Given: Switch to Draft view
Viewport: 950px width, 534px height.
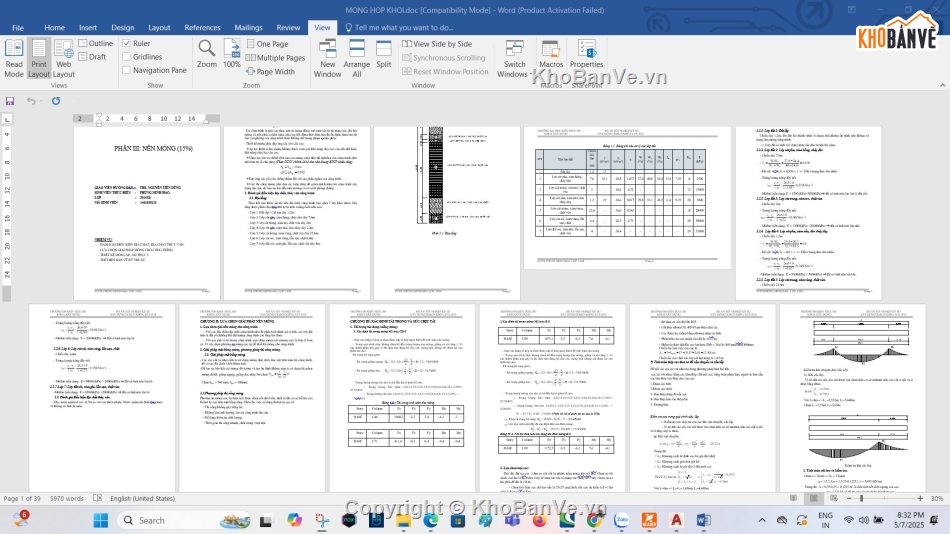Looking at the screenshot, I should tap(93, 56).
